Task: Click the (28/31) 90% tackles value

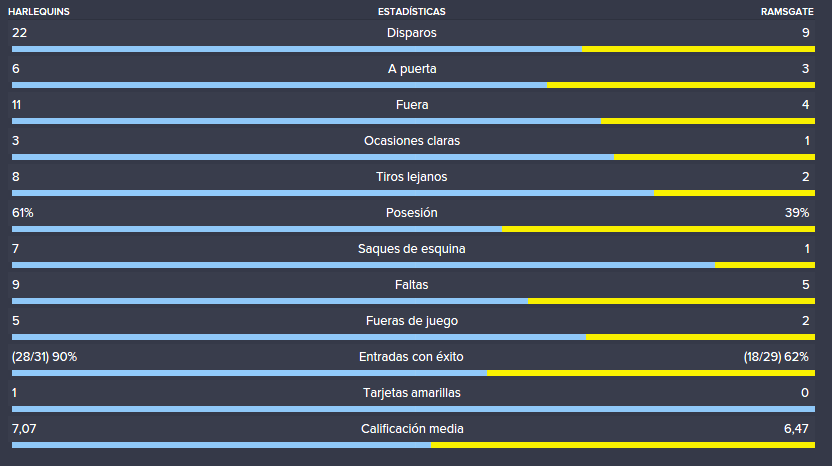Action: [45, 357]
